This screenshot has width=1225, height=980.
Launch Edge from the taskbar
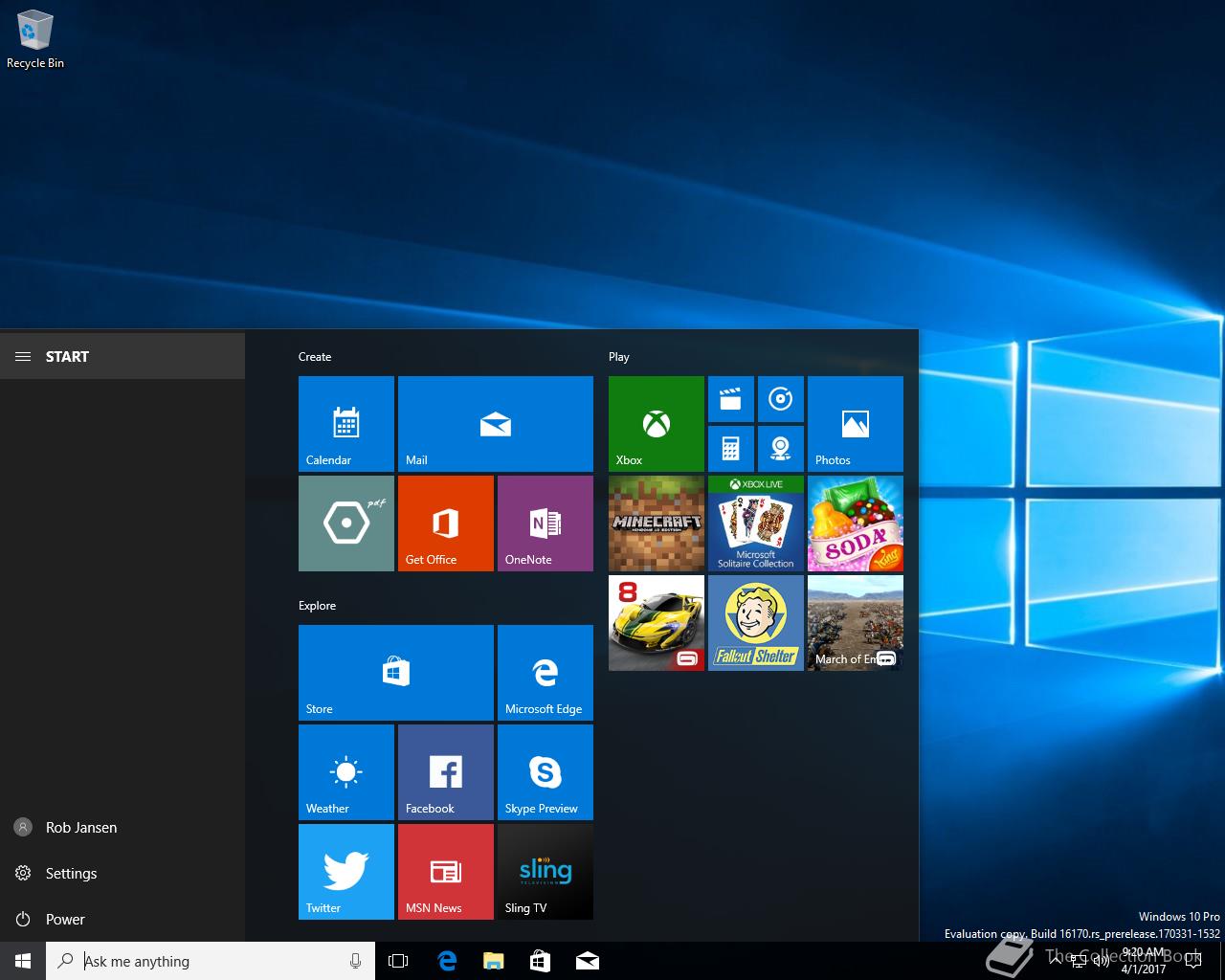coord(447,961)
